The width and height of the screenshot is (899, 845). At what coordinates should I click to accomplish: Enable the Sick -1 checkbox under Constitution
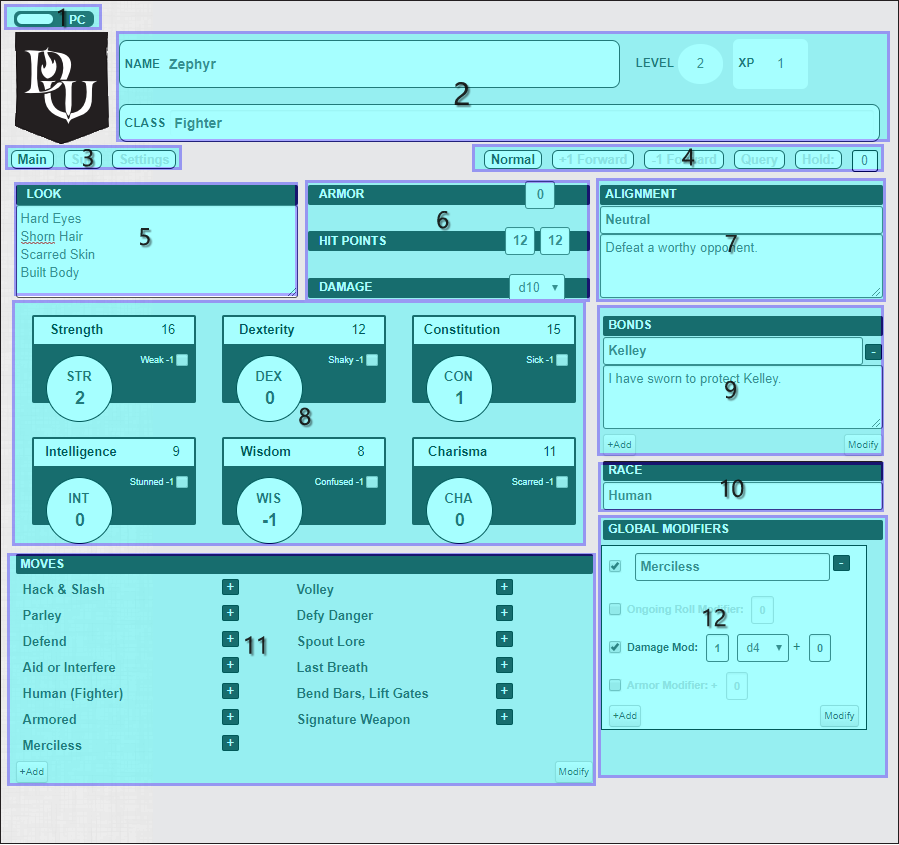(562, 360)
